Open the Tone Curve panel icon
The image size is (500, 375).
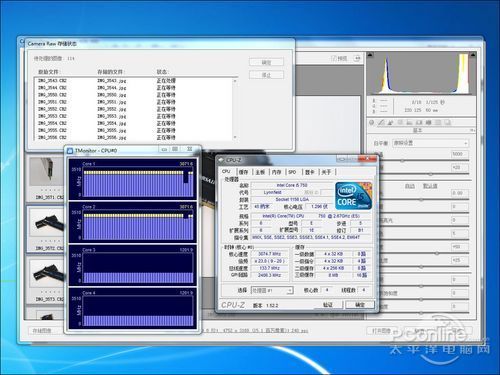(381, 122)
